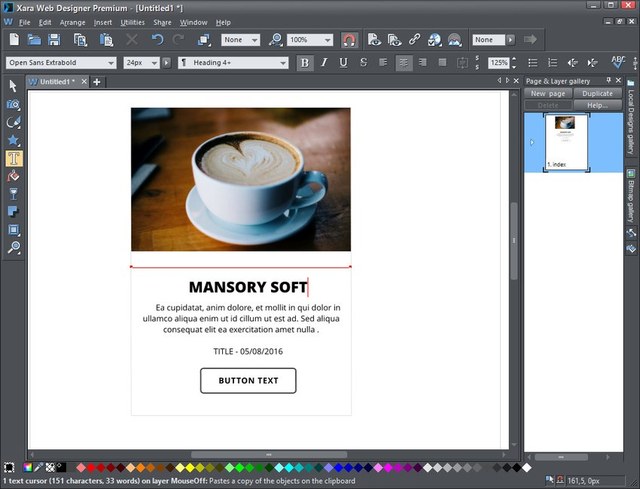Screen dimensions: 640x489
Task: Toggle Italic text formatting
Action: point(324,62)
